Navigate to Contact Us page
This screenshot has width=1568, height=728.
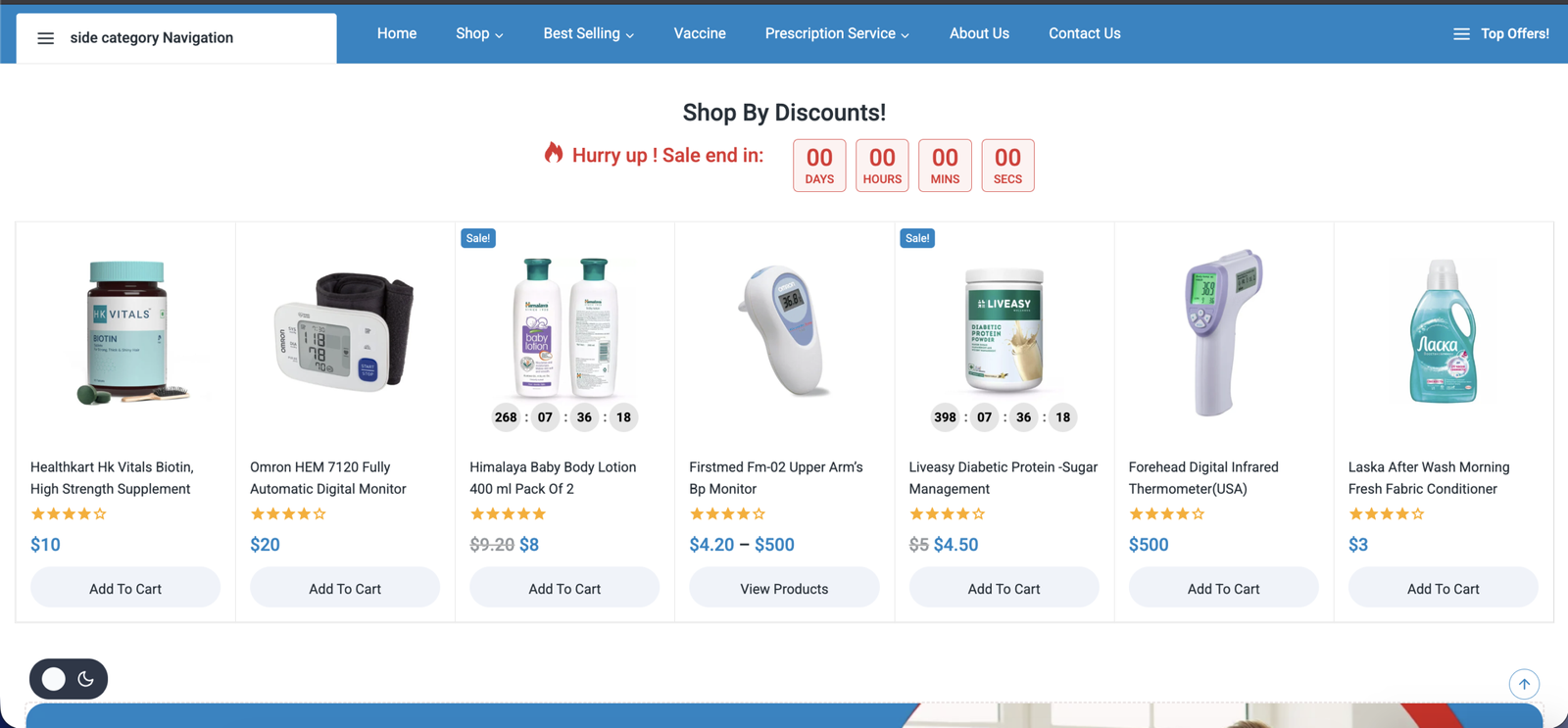pyautogui.click(x=1084, y=34)
